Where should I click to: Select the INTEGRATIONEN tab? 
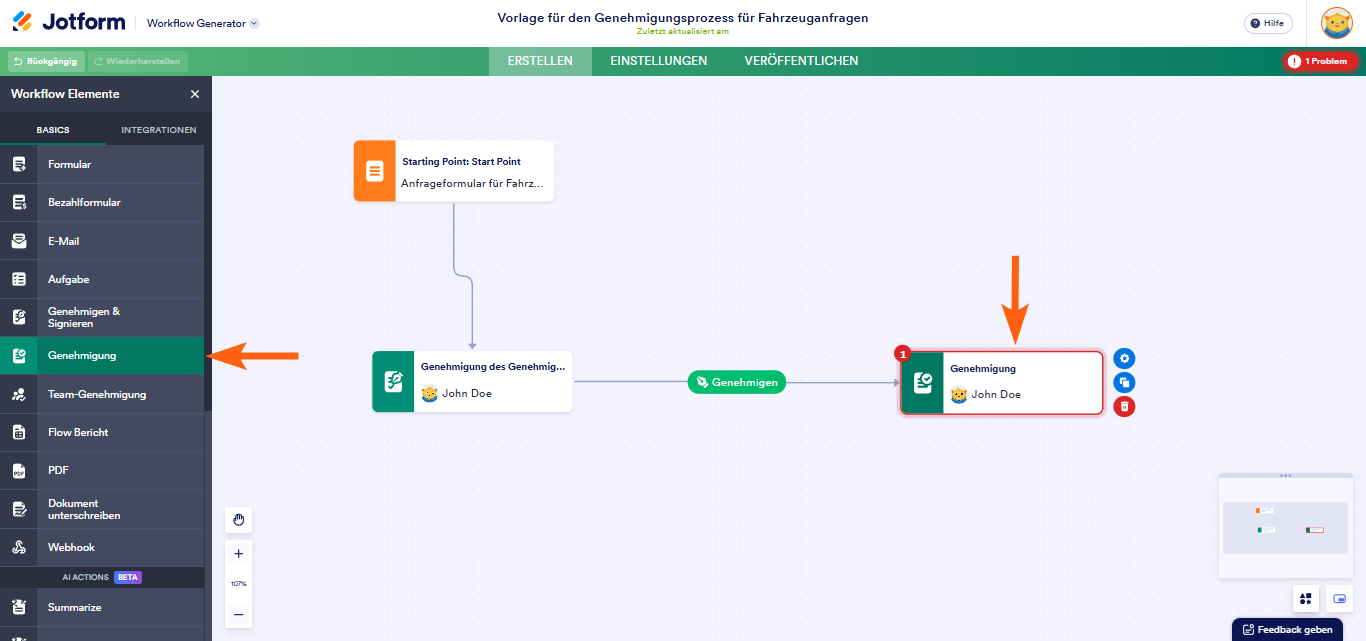159,130
